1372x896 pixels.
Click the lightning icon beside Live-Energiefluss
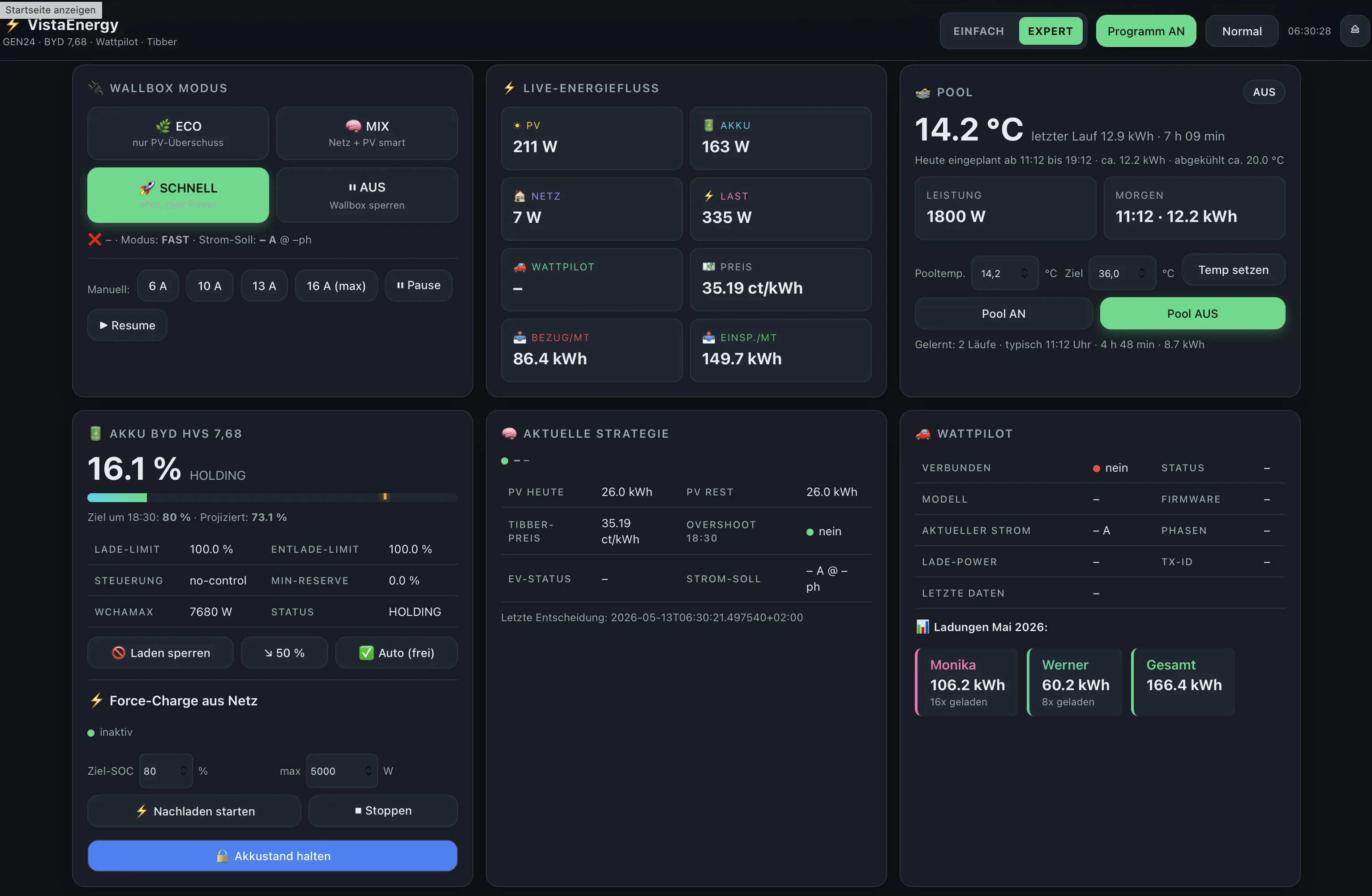[509, 88]
